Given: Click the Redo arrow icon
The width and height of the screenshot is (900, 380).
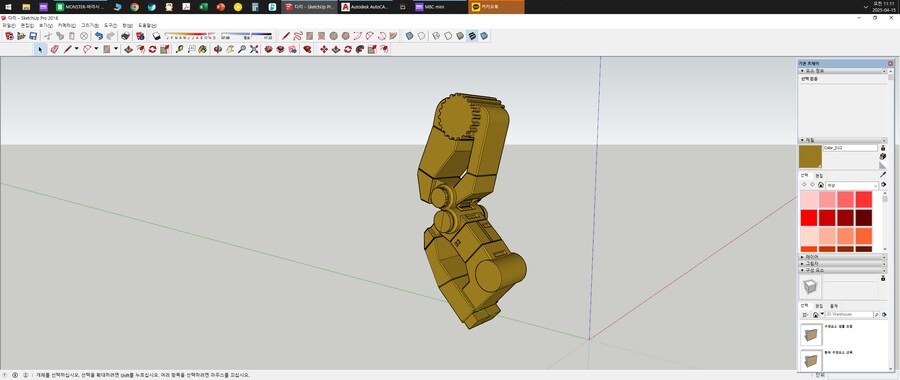Looking at the screenshot, I should pyautogui.click(x=111, y=36).
